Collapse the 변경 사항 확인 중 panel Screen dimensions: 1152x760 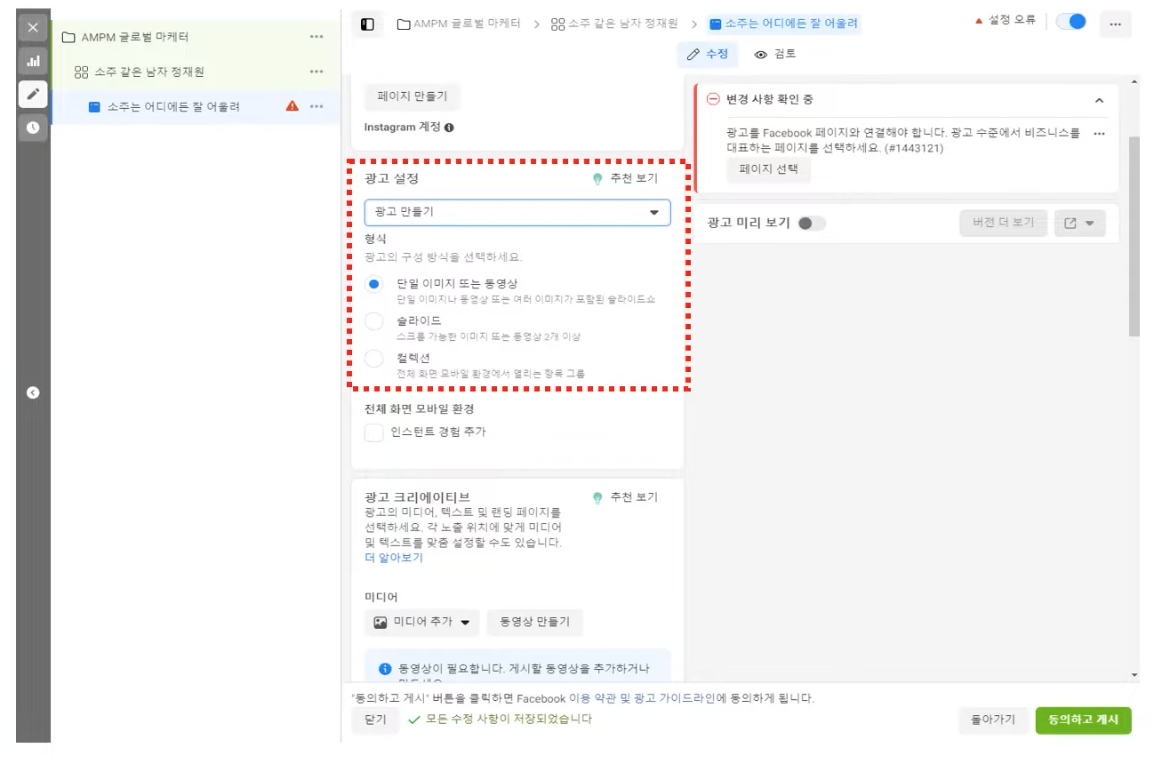tap(1099, 100)
